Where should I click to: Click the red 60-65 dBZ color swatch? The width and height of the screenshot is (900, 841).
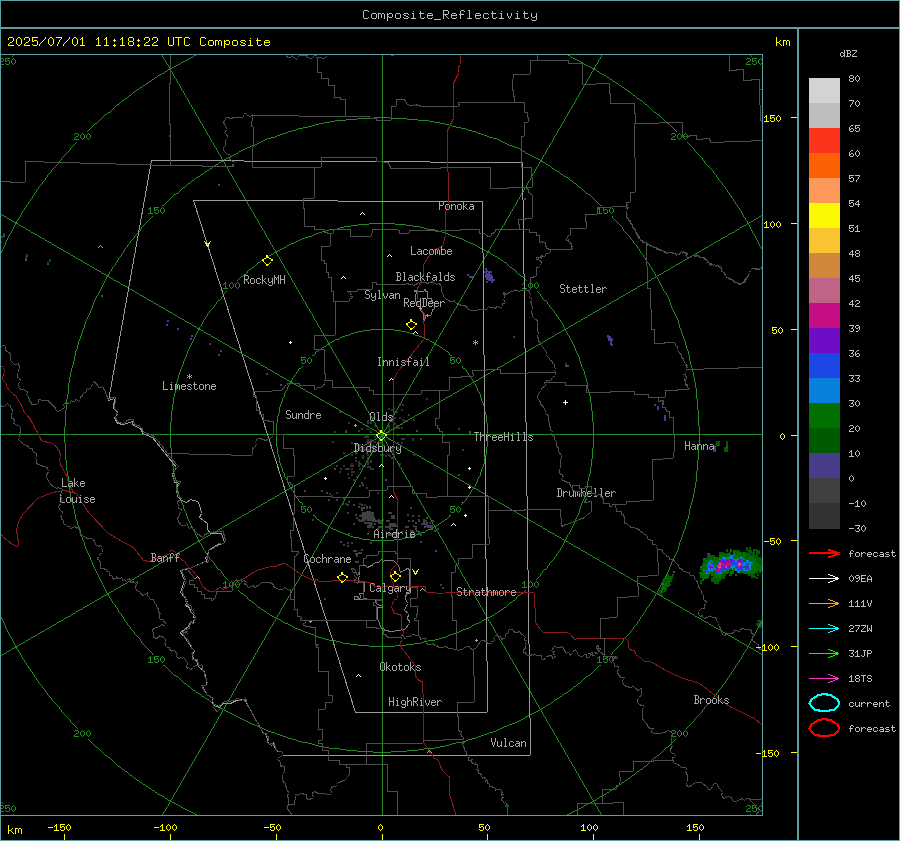coord(824,141)
